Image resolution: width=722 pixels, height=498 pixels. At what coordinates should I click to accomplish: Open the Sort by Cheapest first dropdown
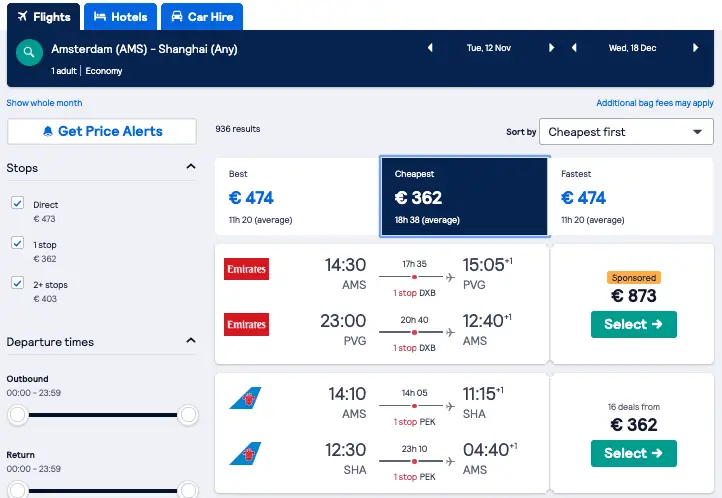(626, 132)
